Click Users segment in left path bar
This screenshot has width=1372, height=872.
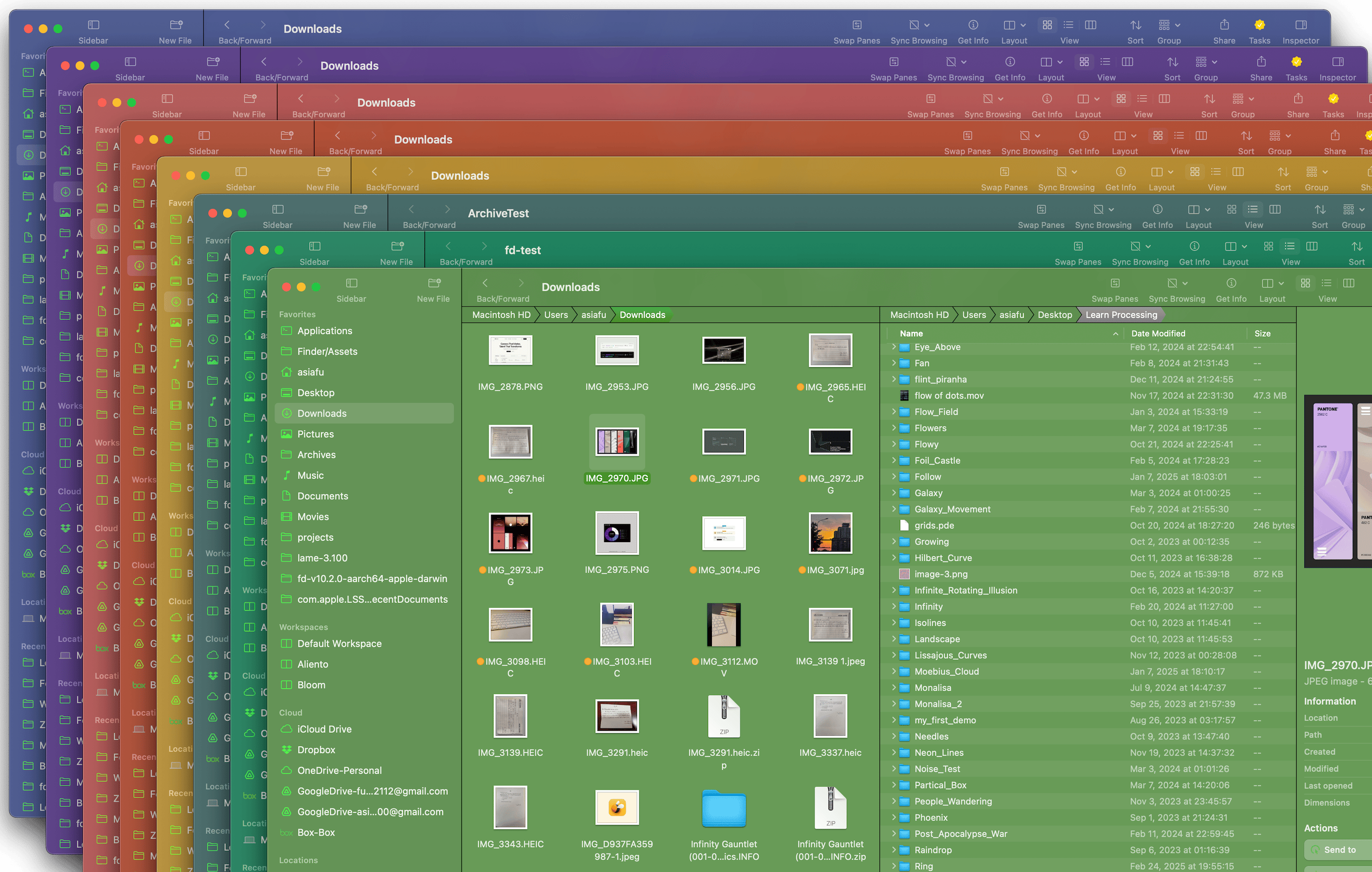click(x=556, y=315)
